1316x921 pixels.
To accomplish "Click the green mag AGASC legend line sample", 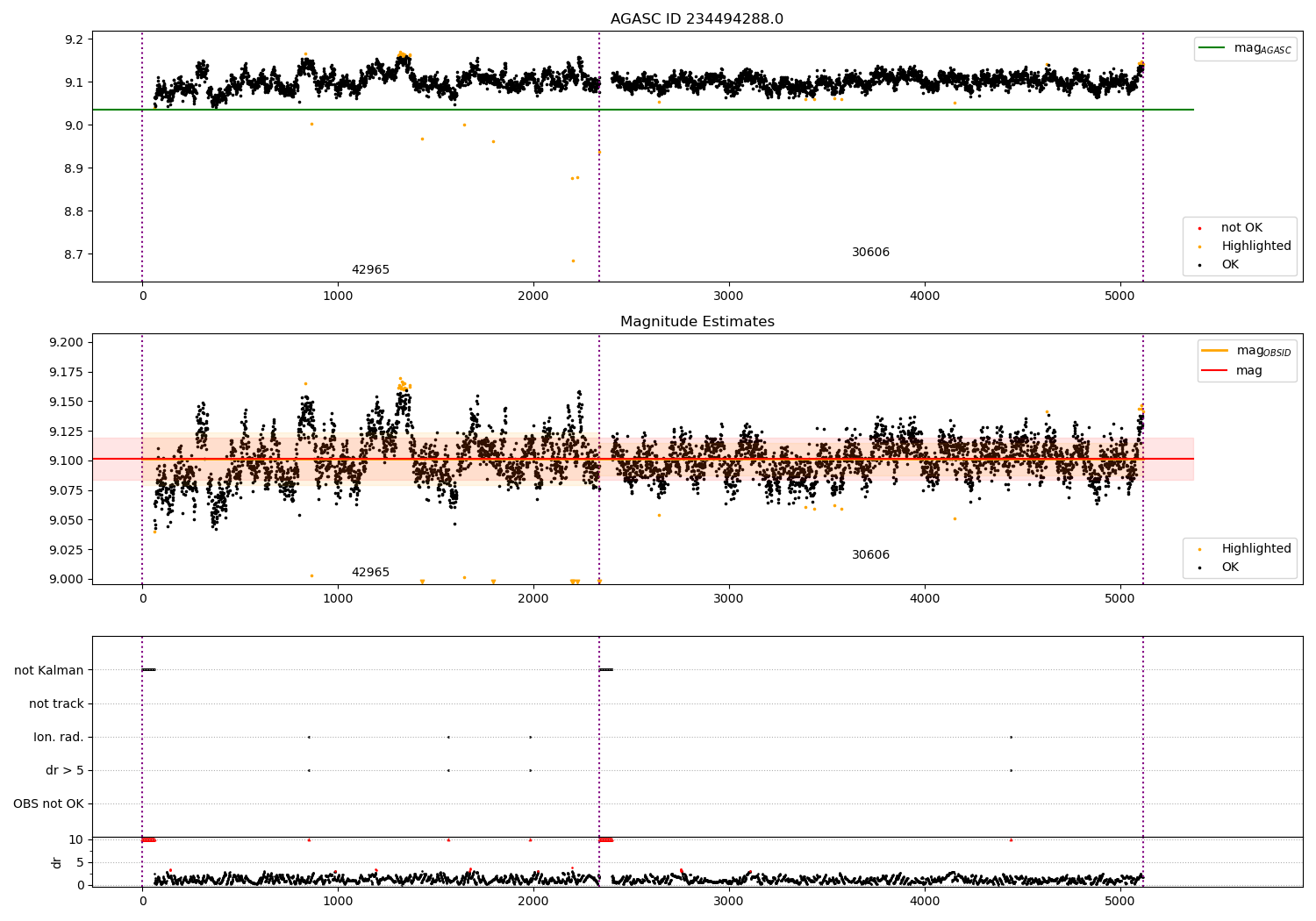I will 1212,48.
